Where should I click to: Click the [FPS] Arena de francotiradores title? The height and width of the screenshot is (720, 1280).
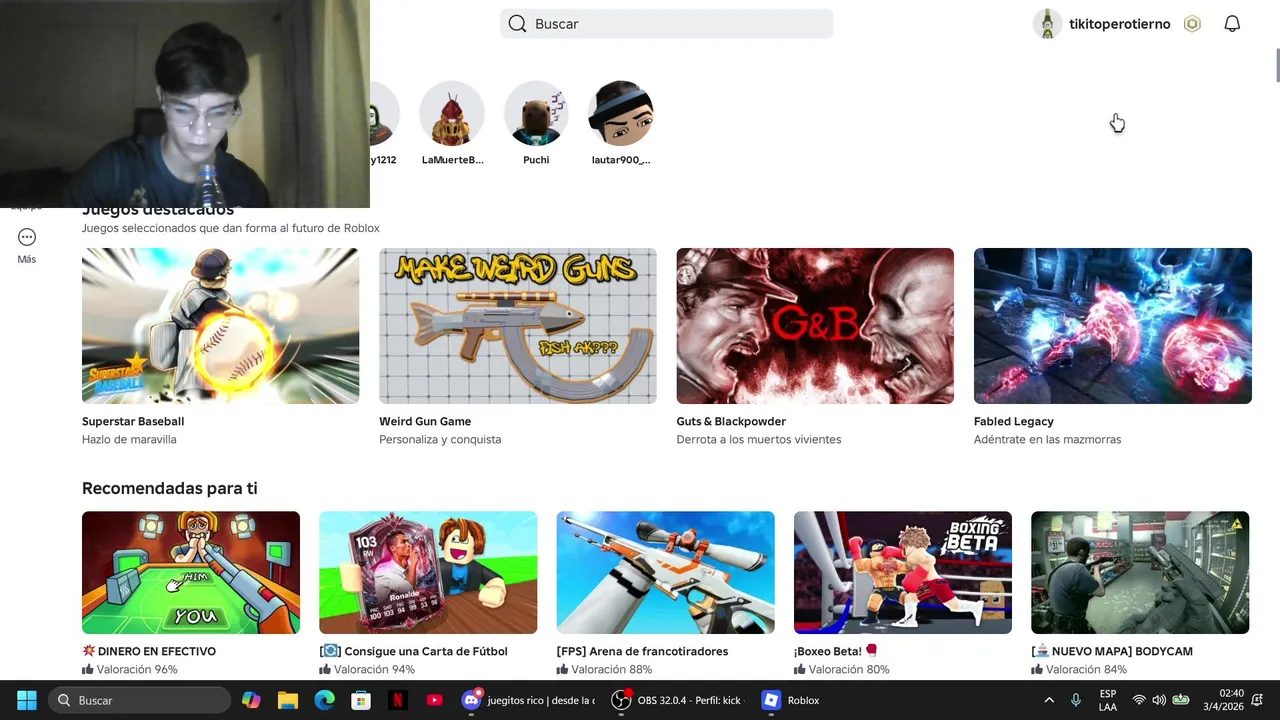pyautogui.click(x=642, y=651)
